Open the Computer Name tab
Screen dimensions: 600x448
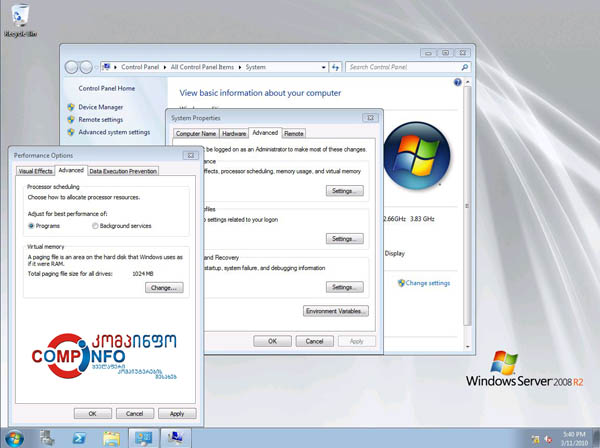[x=196, y=134]
